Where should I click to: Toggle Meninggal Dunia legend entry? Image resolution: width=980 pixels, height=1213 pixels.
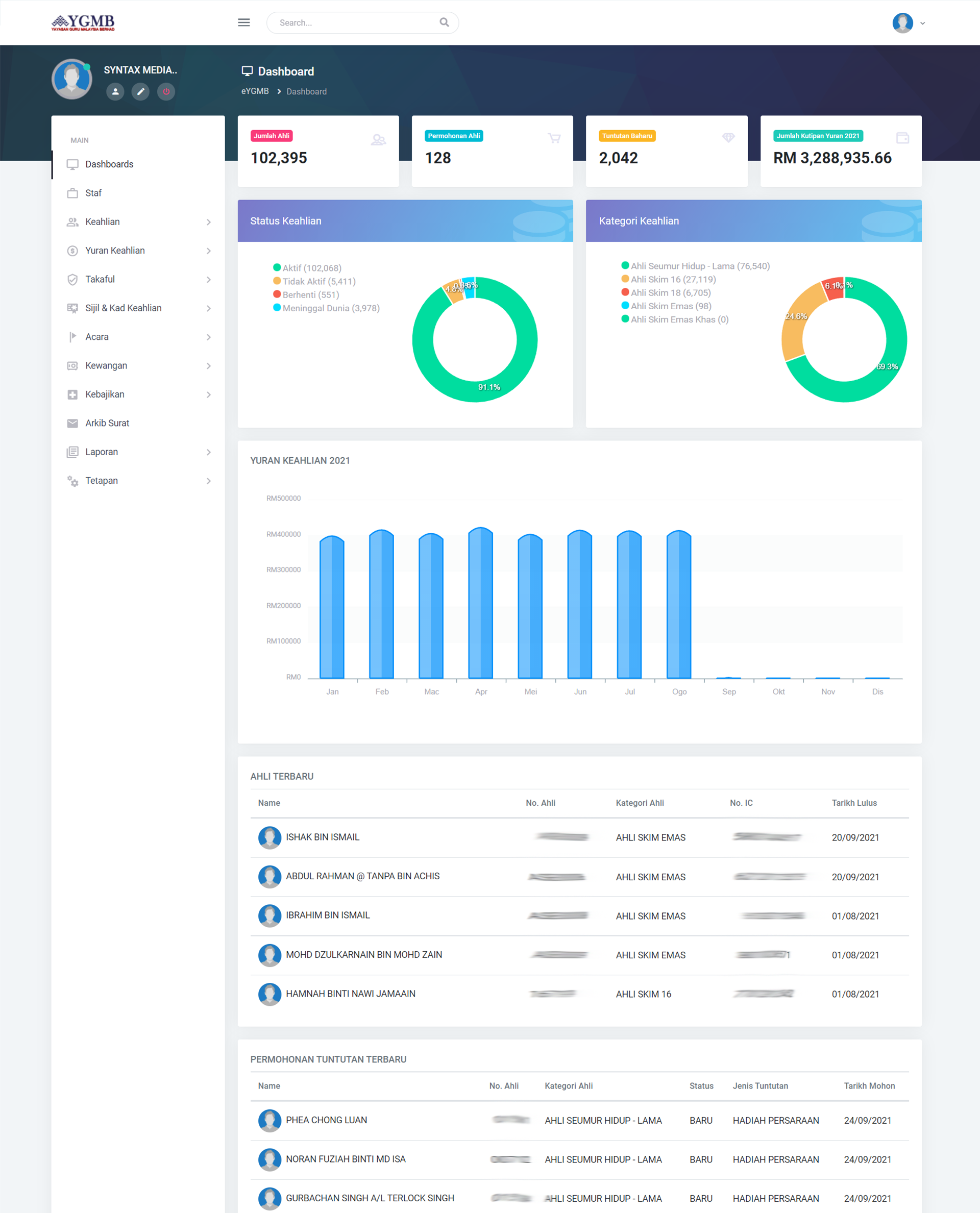point(326,308)
